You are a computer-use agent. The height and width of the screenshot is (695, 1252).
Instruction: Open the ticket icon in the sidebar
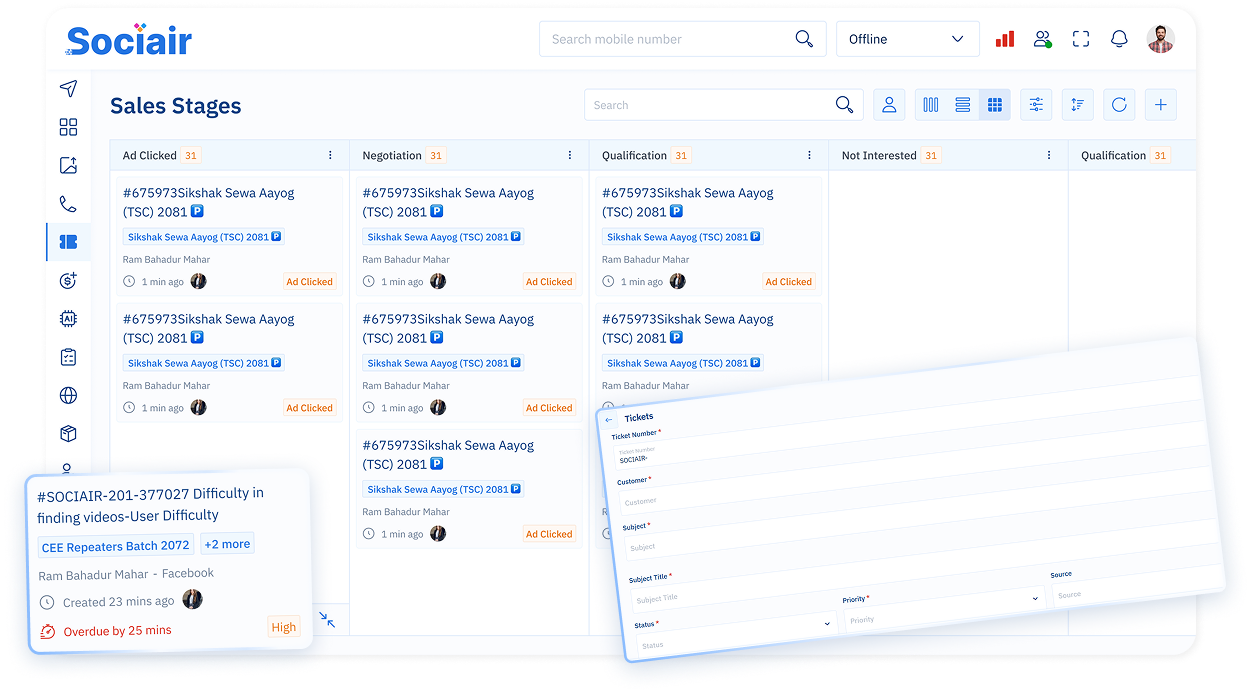(68, 242)
